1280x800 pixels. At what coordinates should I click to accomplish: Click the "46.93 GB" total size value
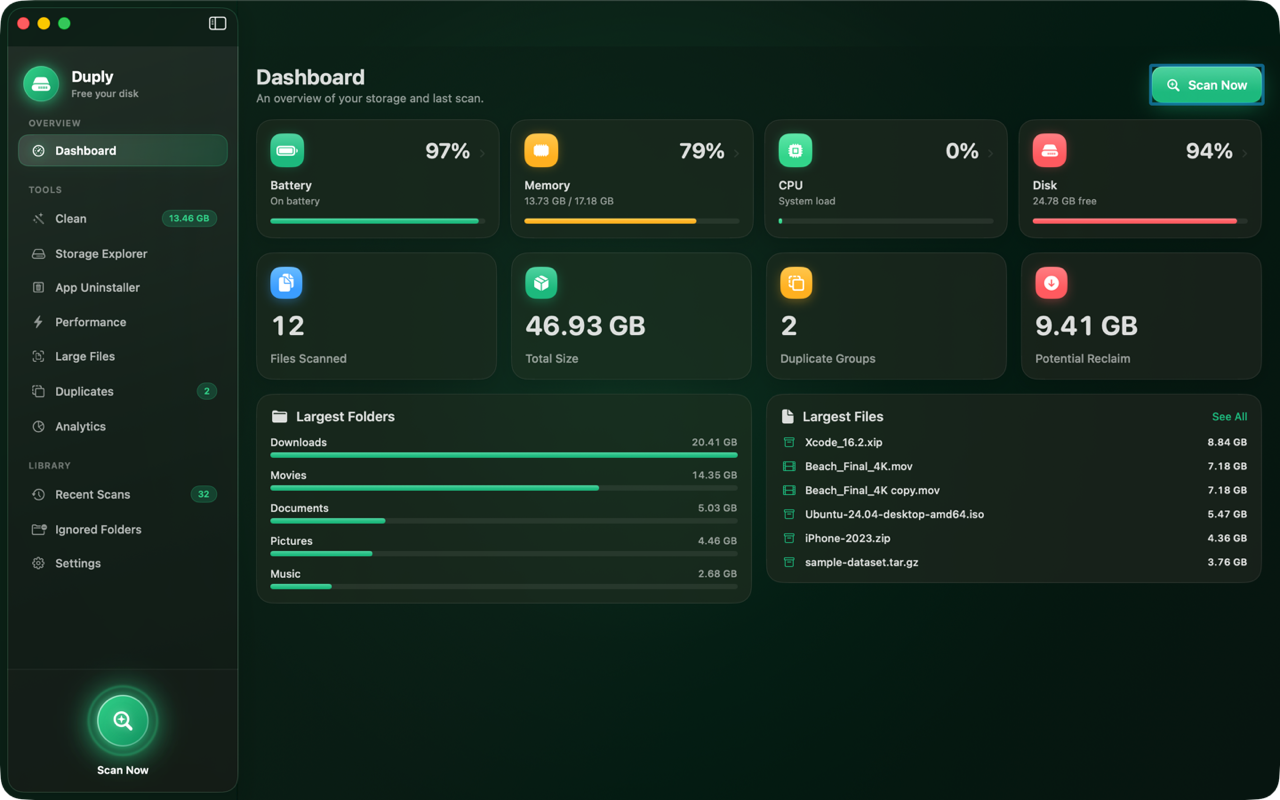pyautogui.click(x=585, y=326)
